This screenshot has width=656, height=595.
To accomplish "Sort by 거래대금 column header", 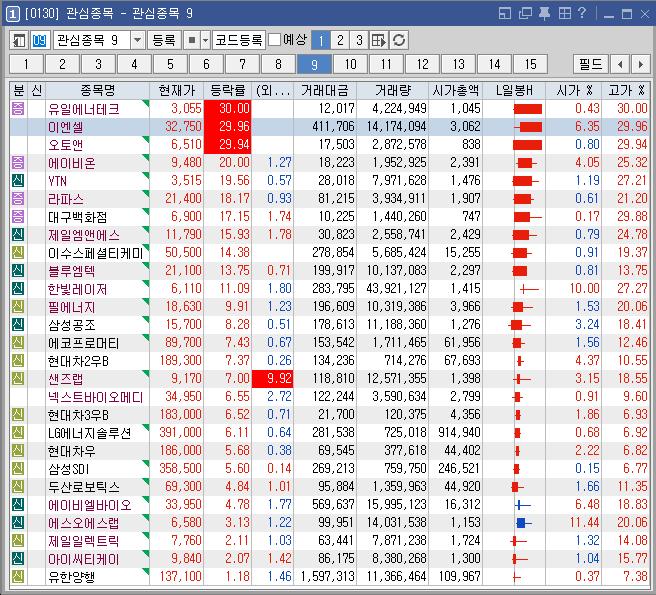I will coord(325,90).
